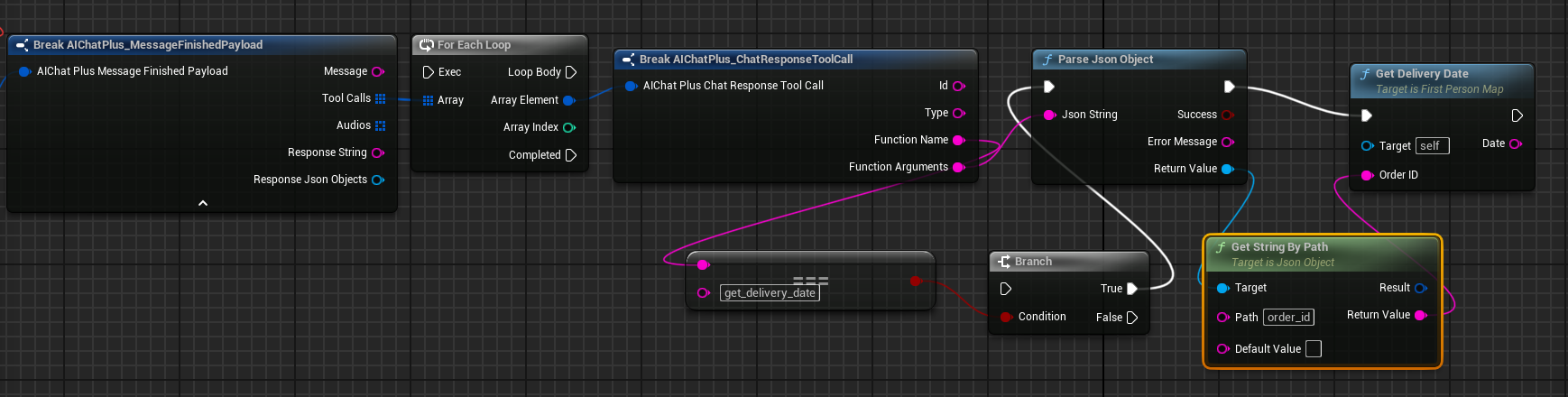Select the Break AIChatPlus_ChatResponseToolCall node title

coord(746,59)
